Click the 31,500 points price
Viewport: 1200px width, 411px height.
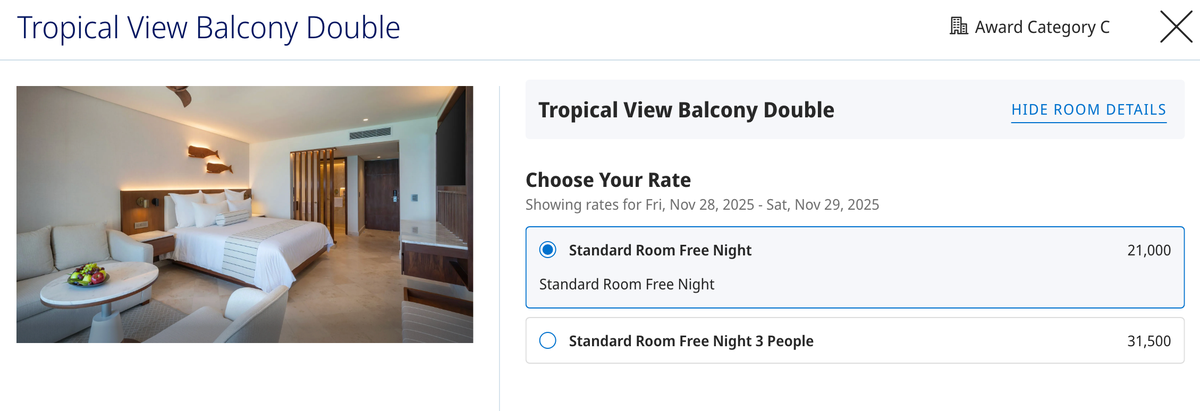click(1148, 341)
